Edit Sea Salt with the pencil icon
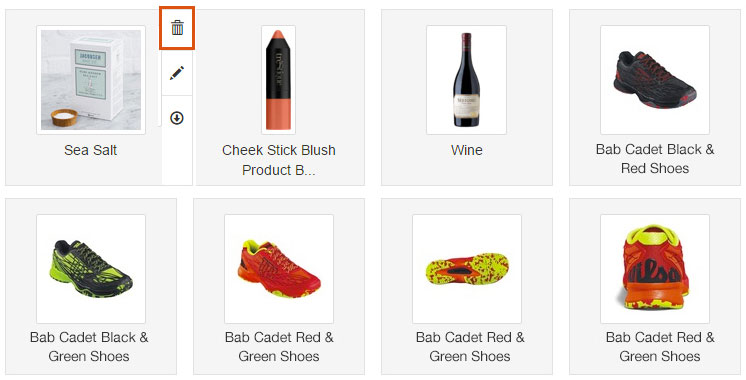The width and height of the screenshot is (746, 380). [x=177, y=73]
